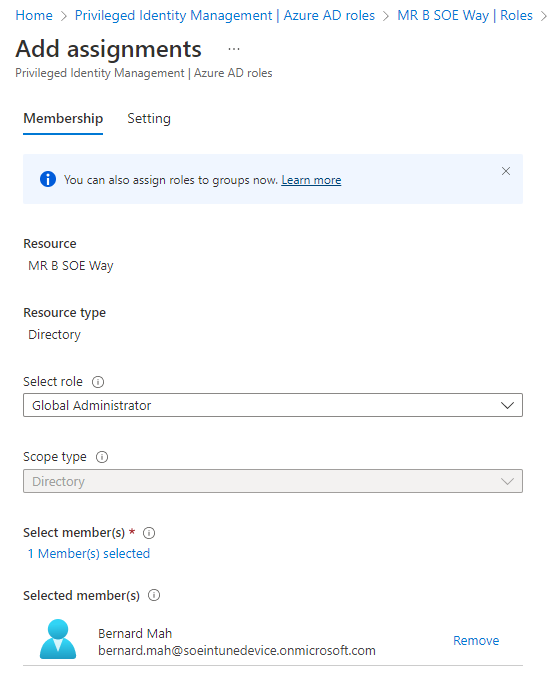Switch to the Membership tab
552x680 pixels.
63,118
